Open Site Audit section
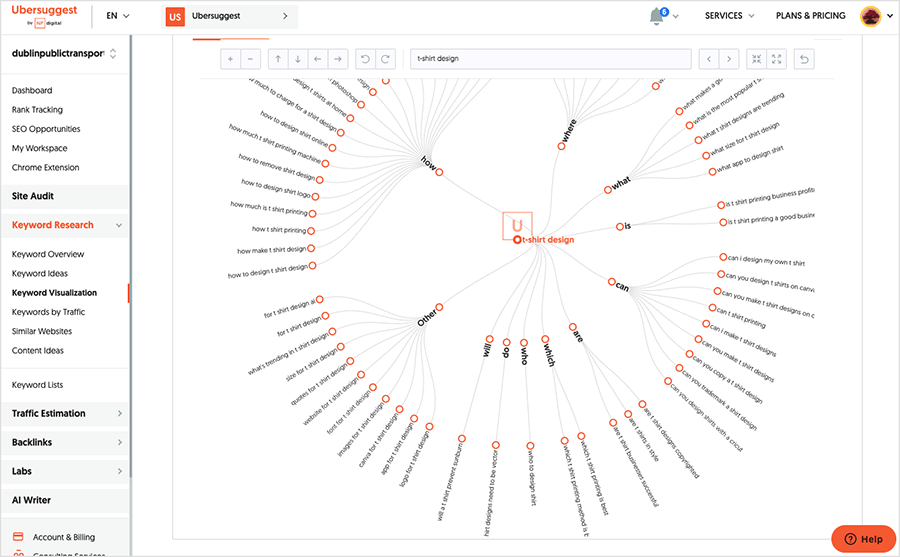 point(64,196)
